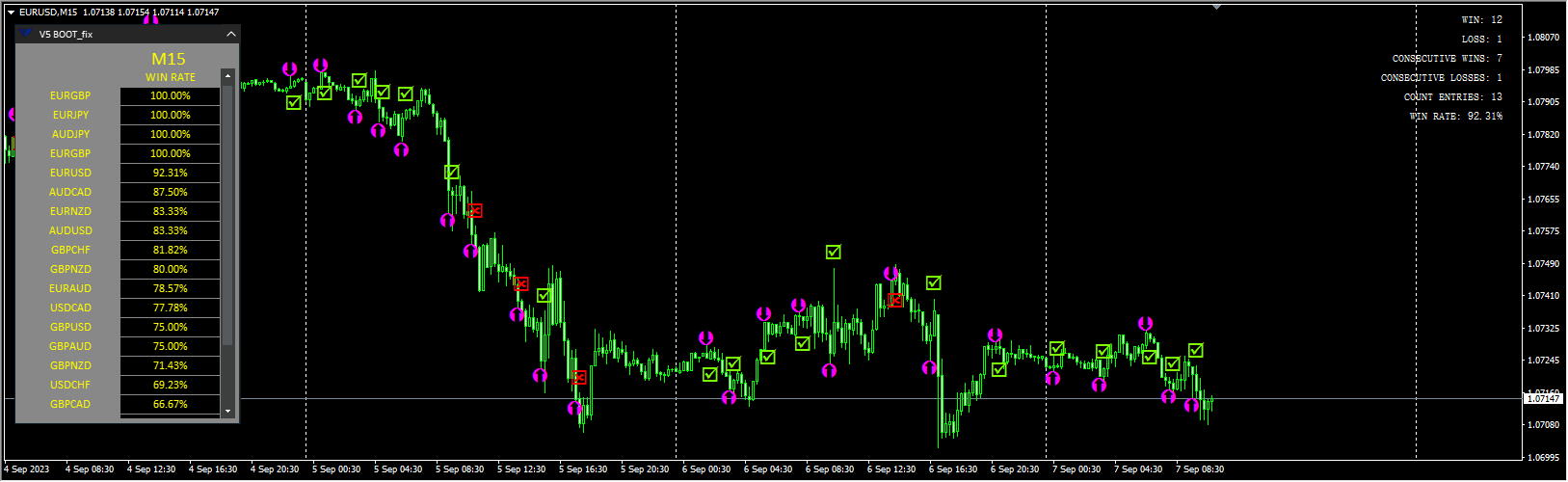Image resolution: width=1568 pixels, height=482 pixels.
Task: Click the 77.78% win rate cell
Action: (x=170, y=308)
